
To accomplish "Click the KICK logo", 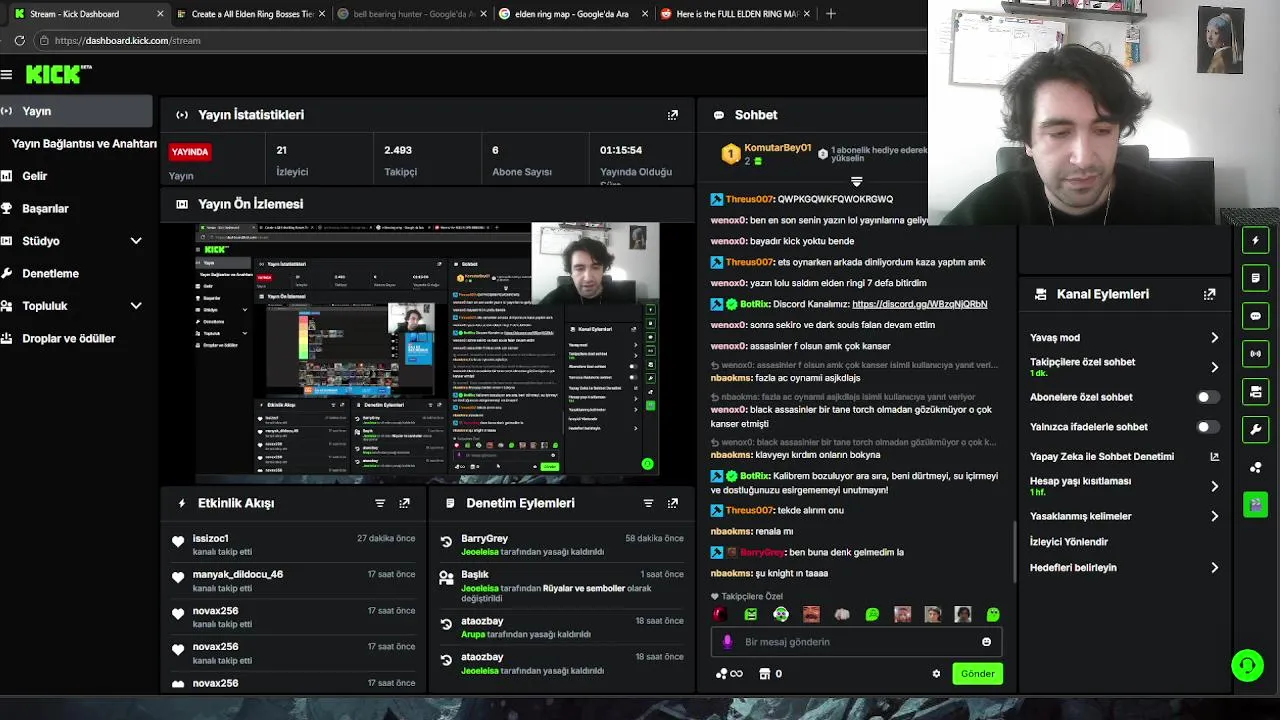I will pyautogui.click(x=58, y=75).
